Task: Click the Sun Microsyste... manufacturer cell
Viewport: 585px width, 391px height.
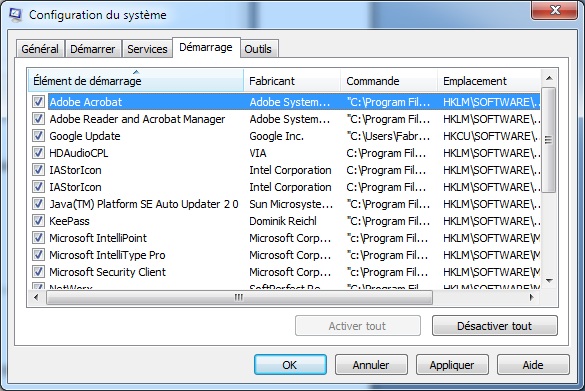Action: pos(291,204)
